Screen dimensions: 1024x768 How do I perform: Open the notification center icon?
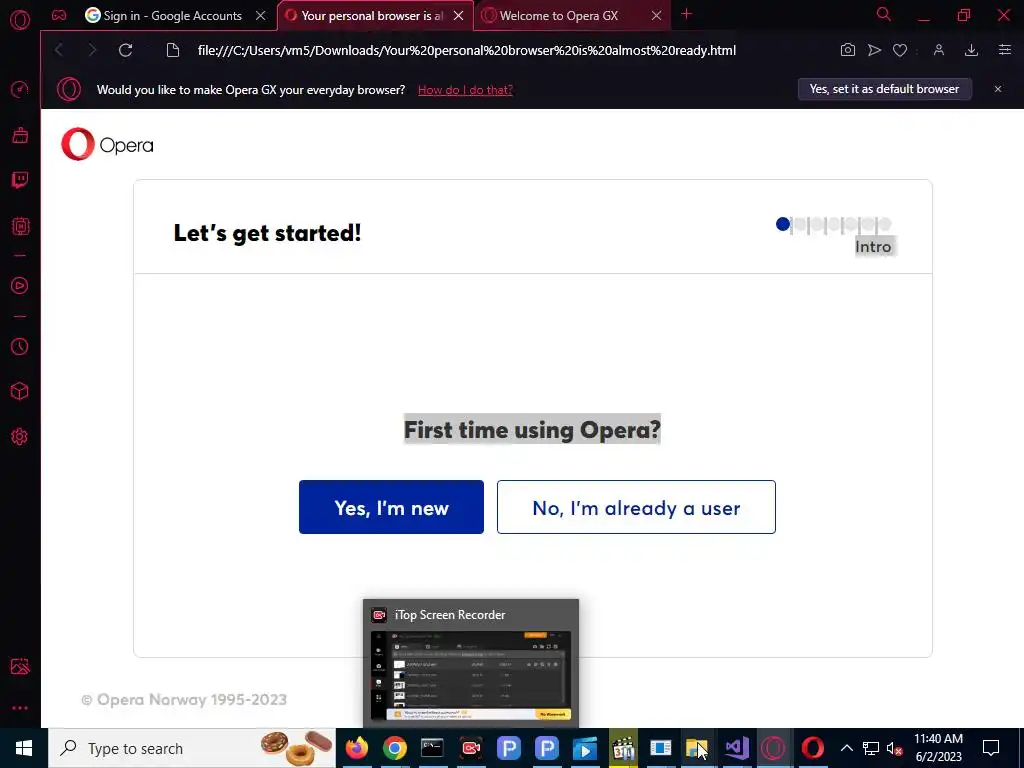[991, 748]
